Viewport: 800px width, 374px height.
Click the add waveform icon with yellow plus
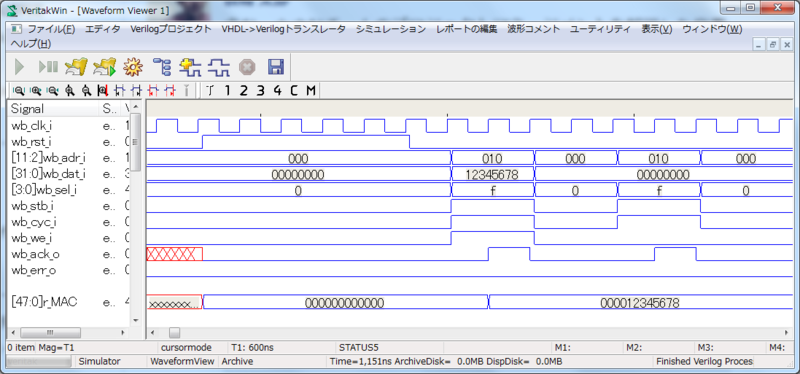tap(190, 67)
